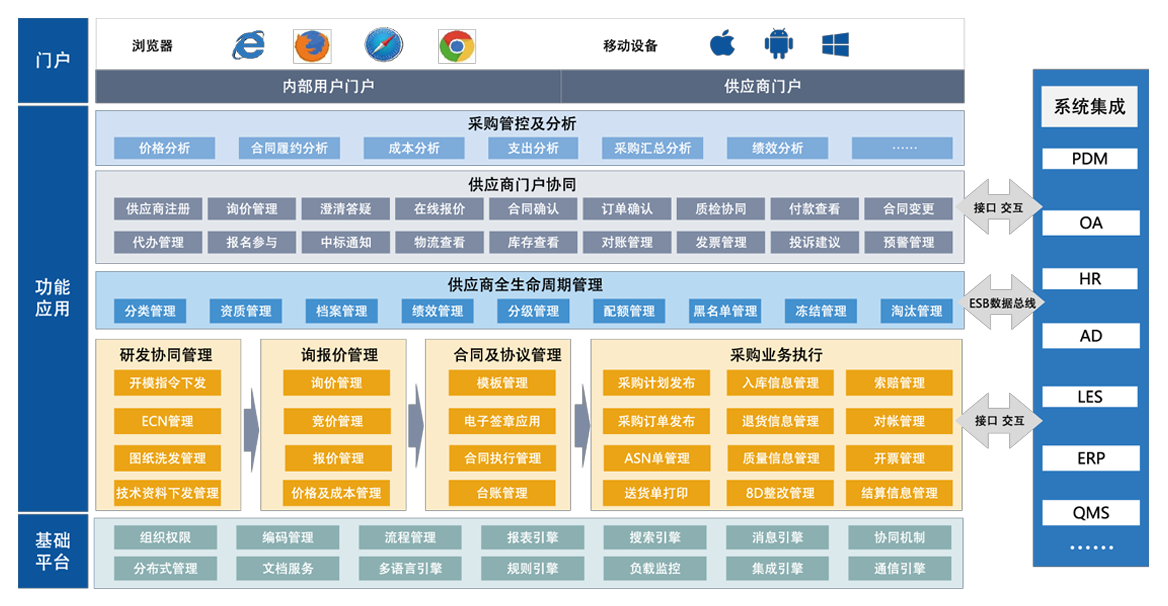Click the Apple logo icon
Screen dimensions: 1168x606
722,44
